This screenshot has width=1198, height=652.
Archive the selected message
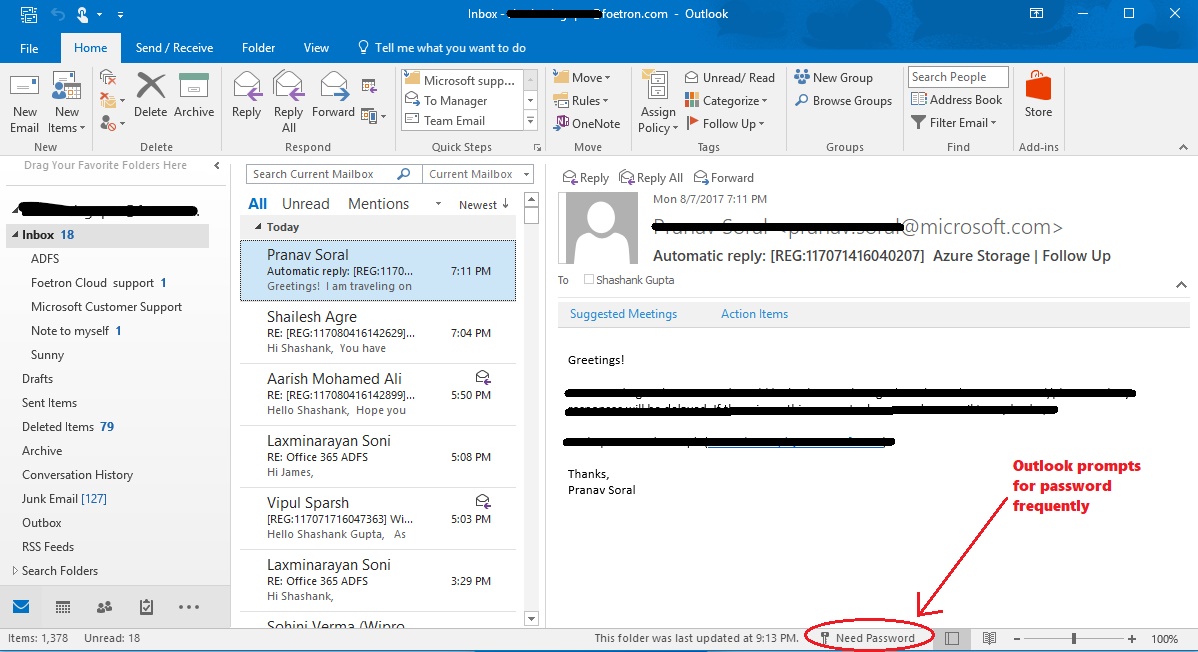pyautogui.click(x=194, y=96)
